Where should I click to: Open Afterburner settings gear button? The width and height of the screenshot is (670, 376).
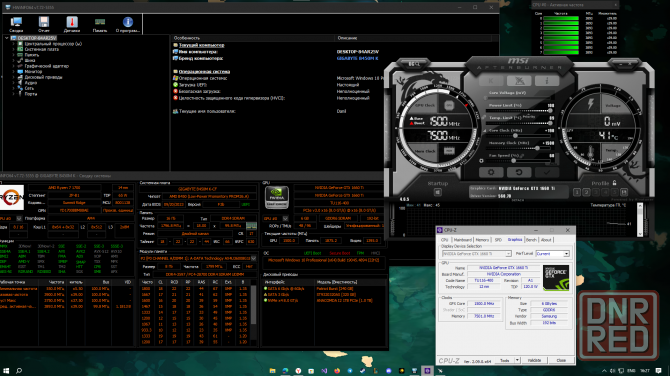point(491,172)
